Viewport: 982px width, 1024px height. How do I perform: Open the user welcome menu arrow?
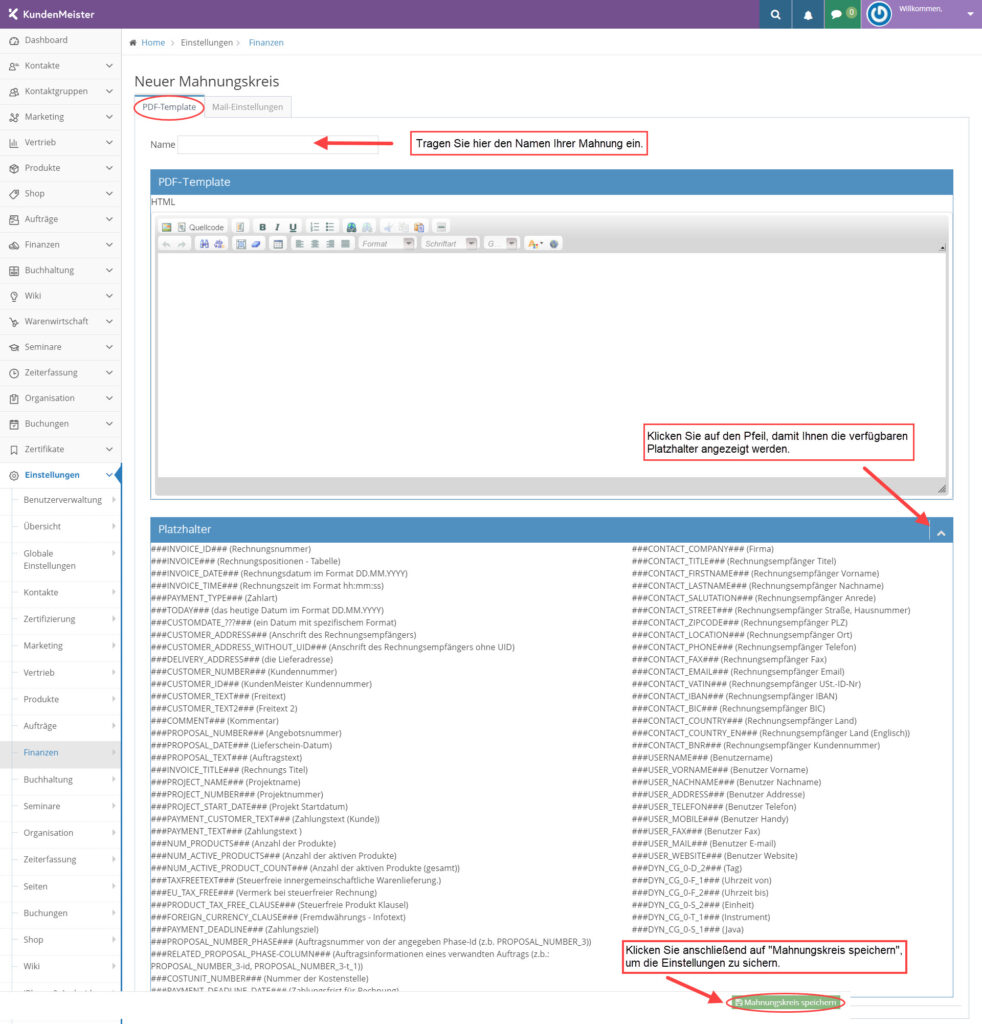click(x=969, y=14)
